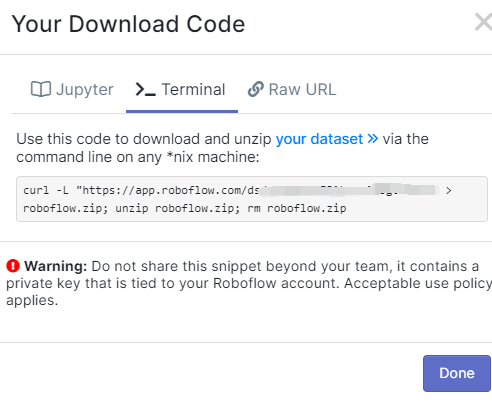Click the Jupyter notebook book icon
The width and height of the screenshot is (492, 403).
(x=41, y=89)
